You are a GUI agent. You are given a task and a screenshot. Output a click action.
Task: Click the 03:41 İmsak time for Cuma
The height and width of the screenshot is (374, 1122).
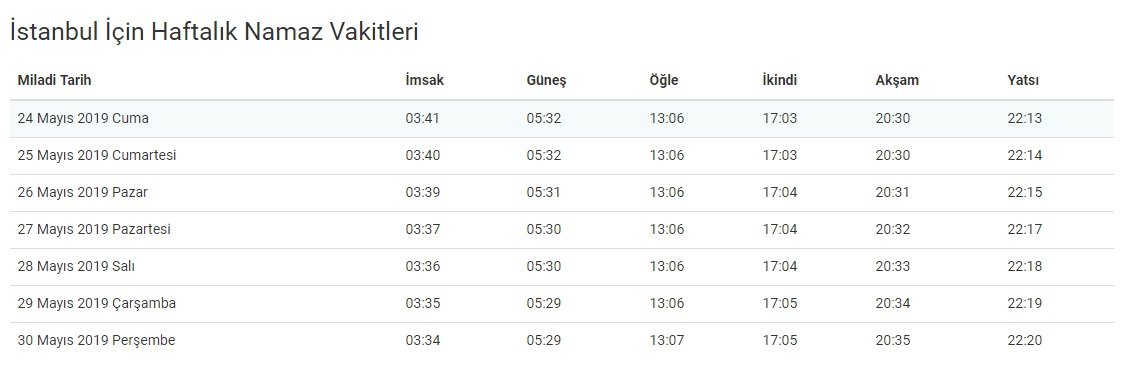[422, 119]
